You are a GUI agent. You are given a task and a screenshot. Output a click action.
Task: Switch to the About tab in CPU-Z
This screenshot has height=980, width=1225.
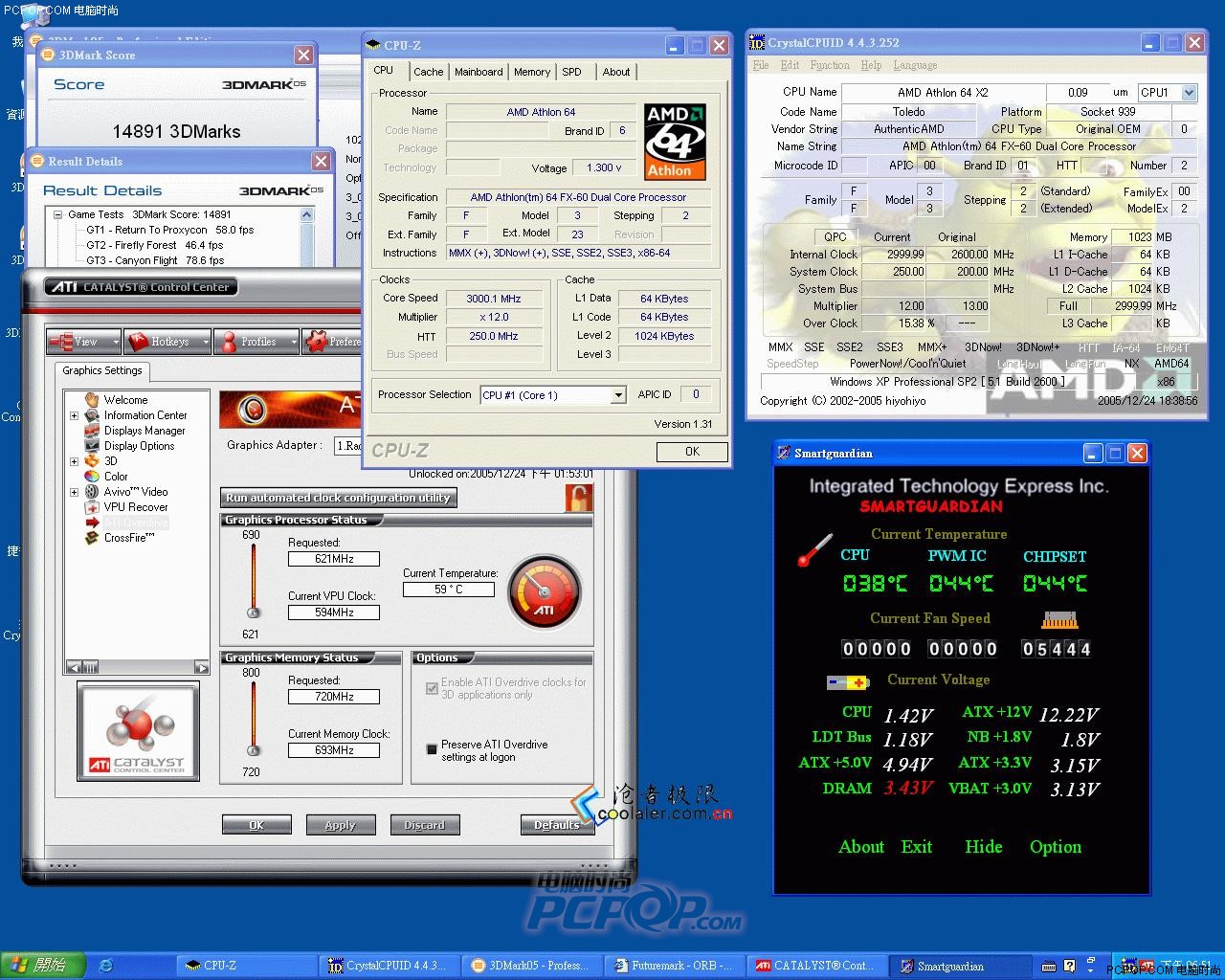pyautogui.click(x=616, y=72)
